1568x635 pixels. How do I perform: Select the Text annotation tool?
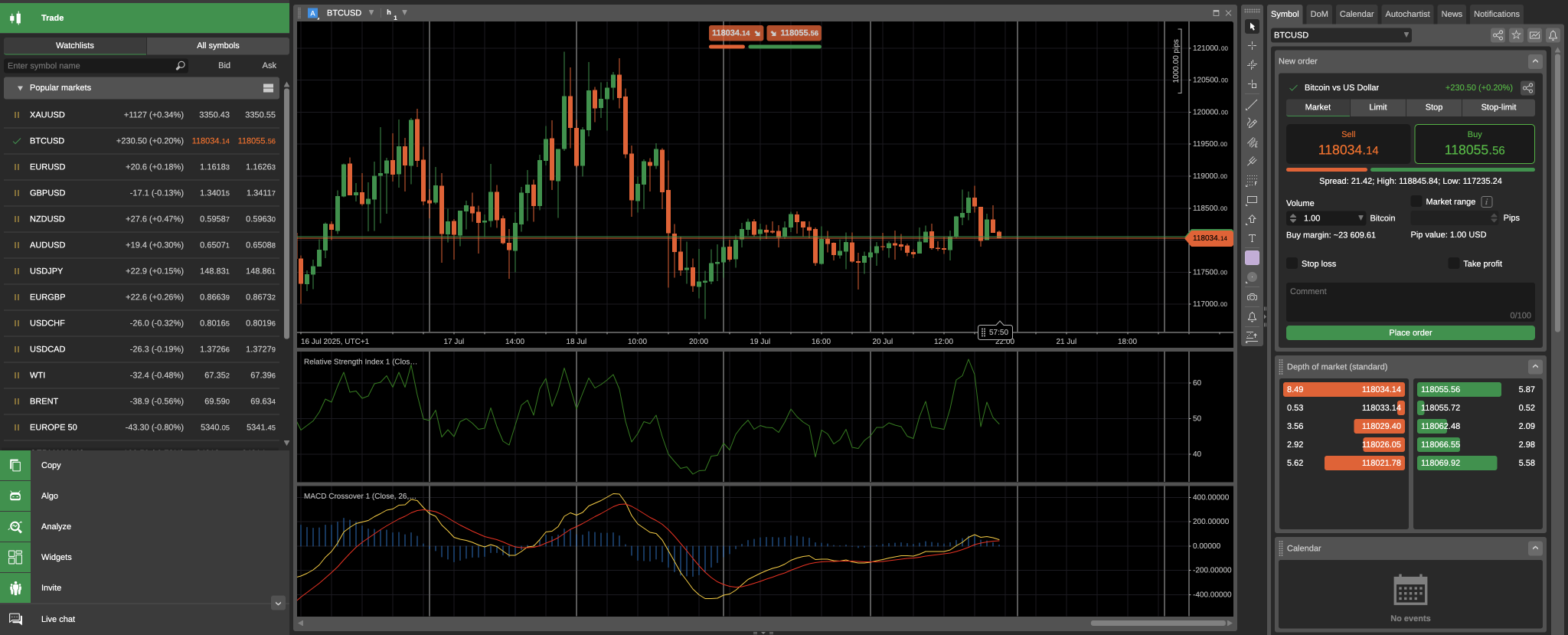coord(1252,239)
